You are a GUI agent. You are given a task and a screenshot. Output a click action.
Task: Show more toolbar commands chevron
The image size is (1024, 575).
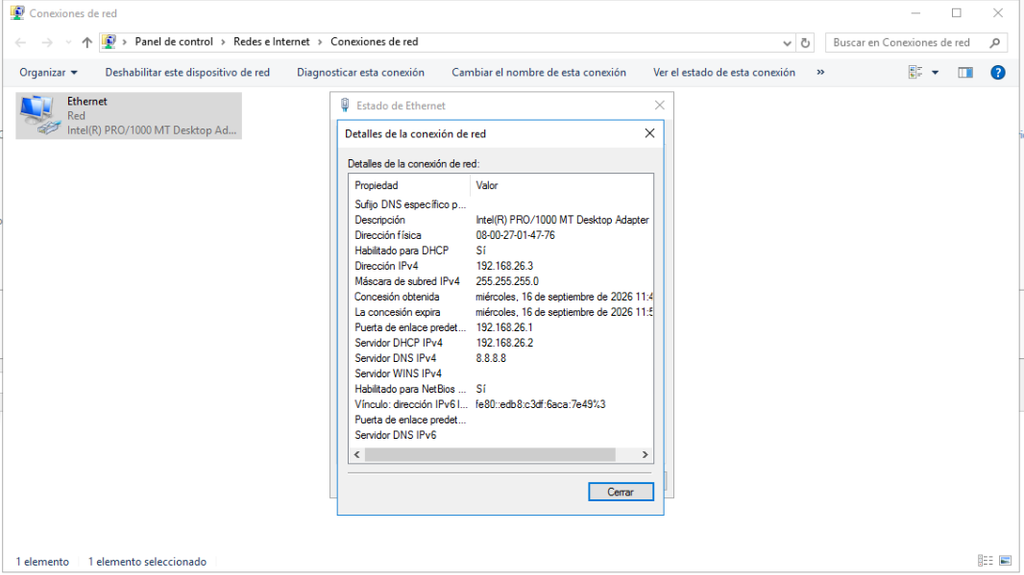(x=820, y=73)
